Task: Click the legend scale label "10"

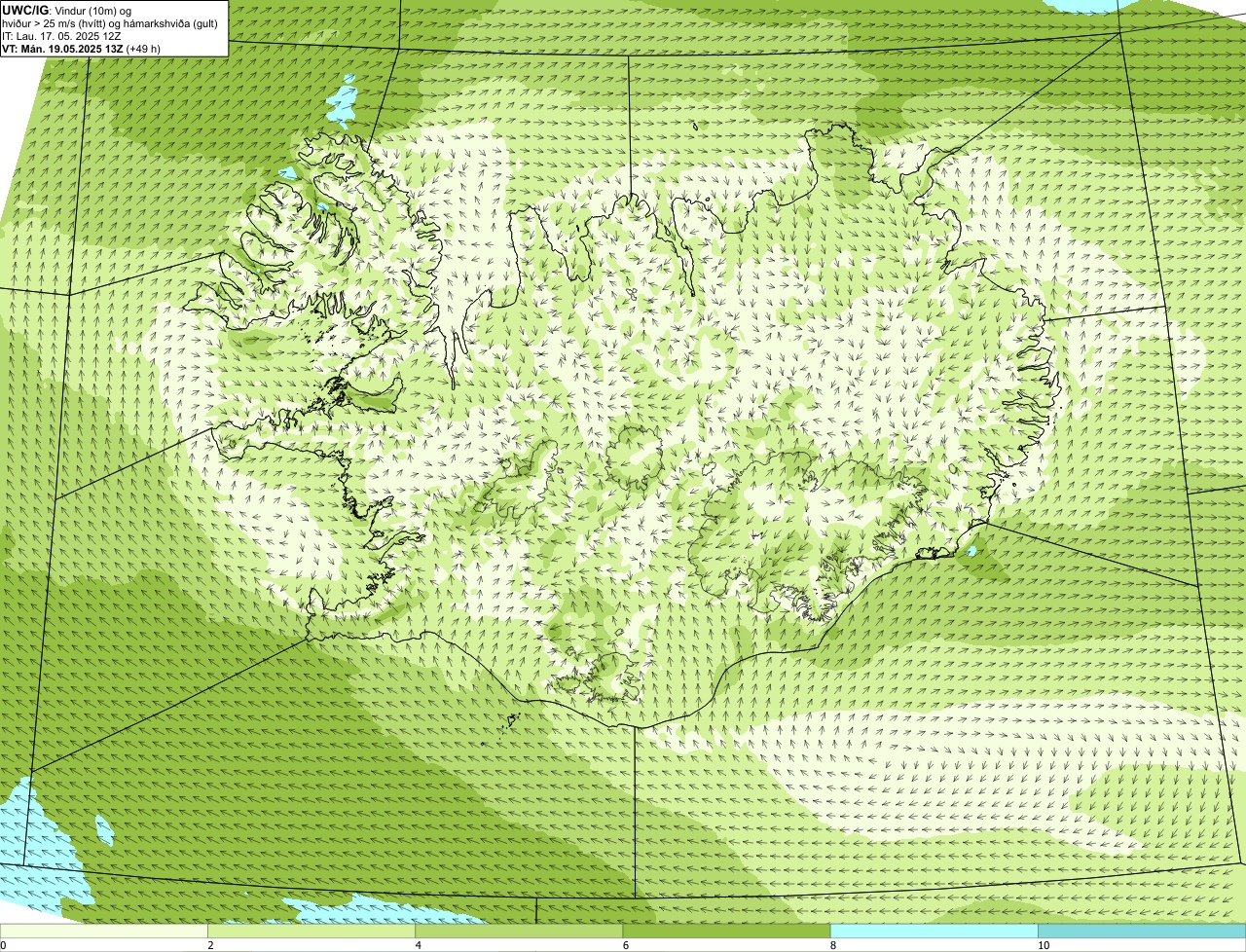Action: coord(1044,945)
